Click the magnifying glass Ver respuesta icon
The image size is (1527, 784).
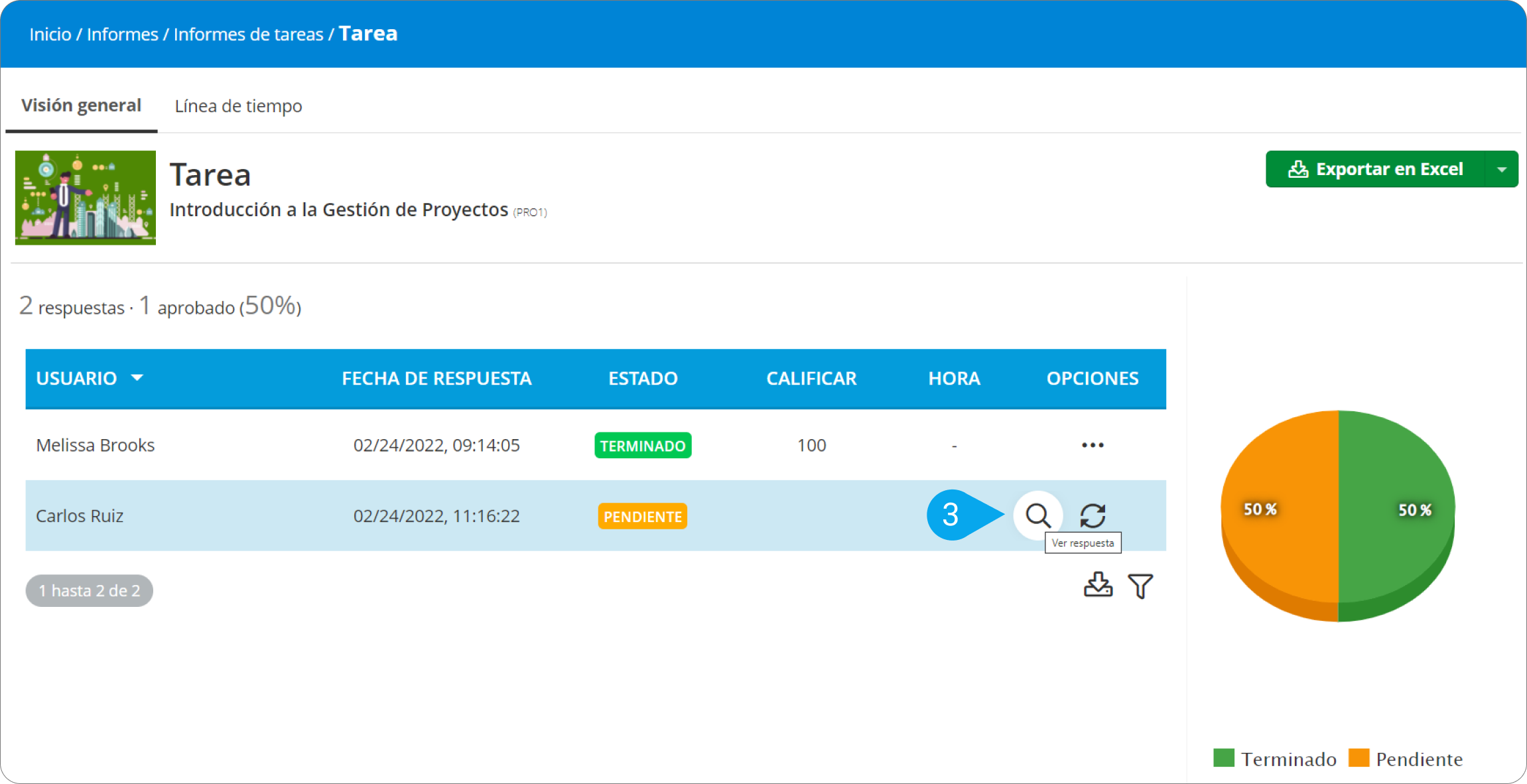[1037, 515]
